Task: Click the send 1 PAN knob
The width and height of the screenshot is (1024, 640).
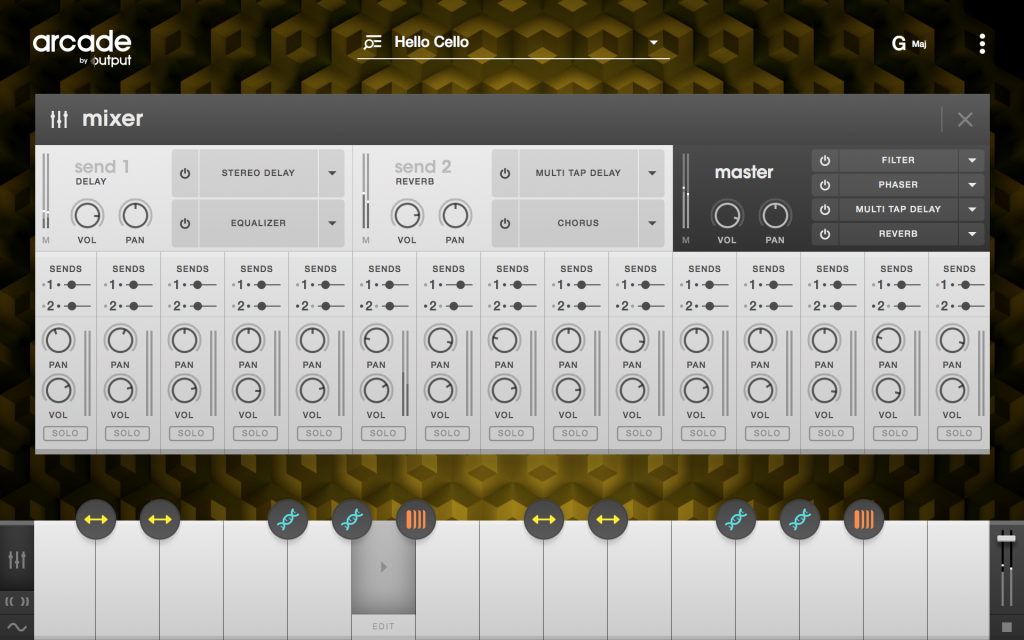Action: point(135,215)
